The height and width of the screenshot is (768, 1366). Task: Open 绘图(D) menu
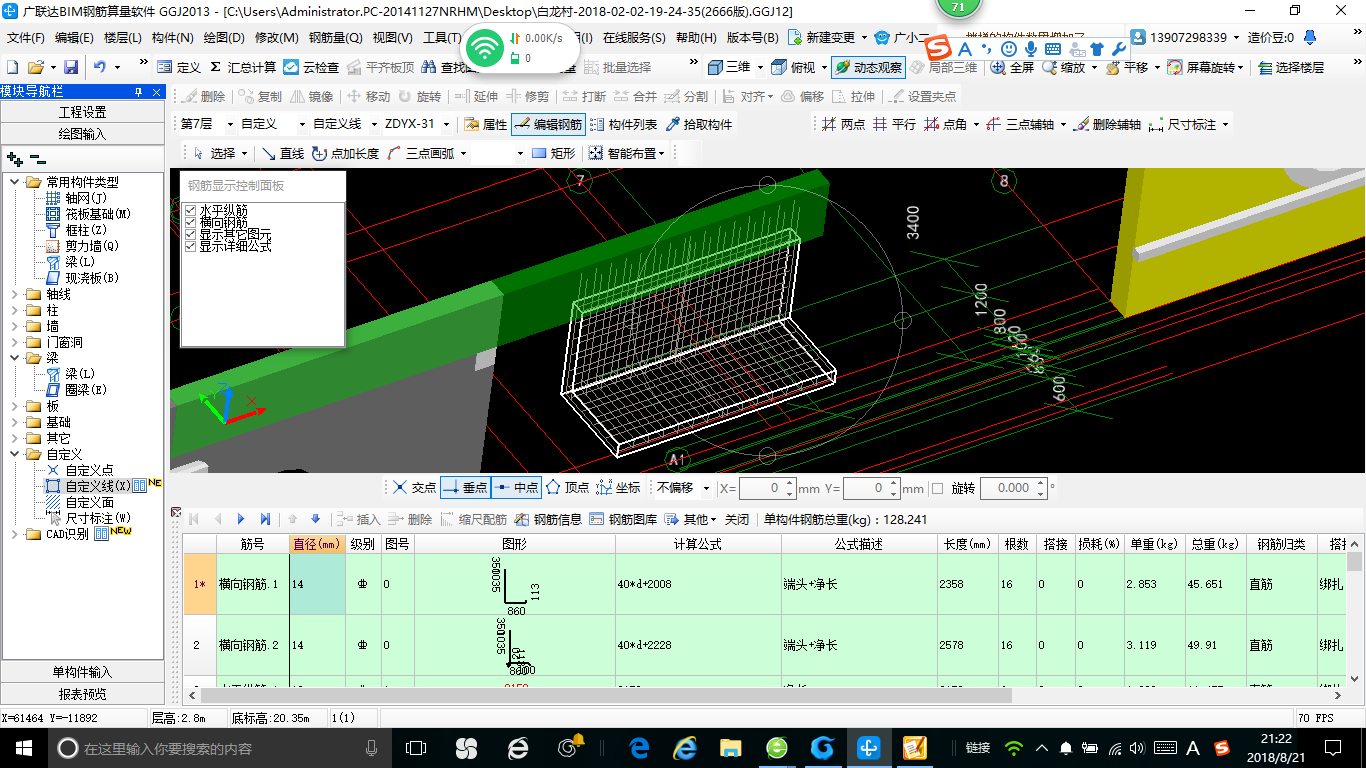[223, 37]
